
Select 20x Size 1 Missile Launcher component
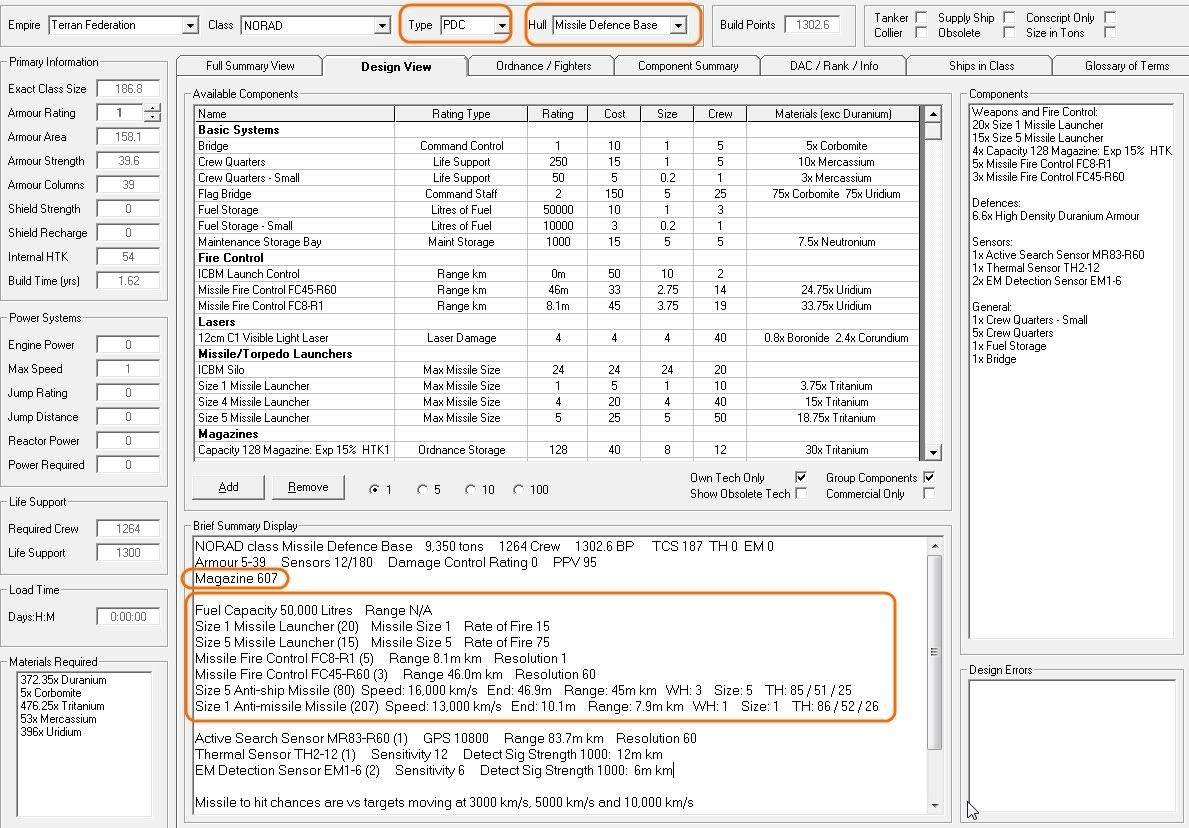click(1037, 125)
